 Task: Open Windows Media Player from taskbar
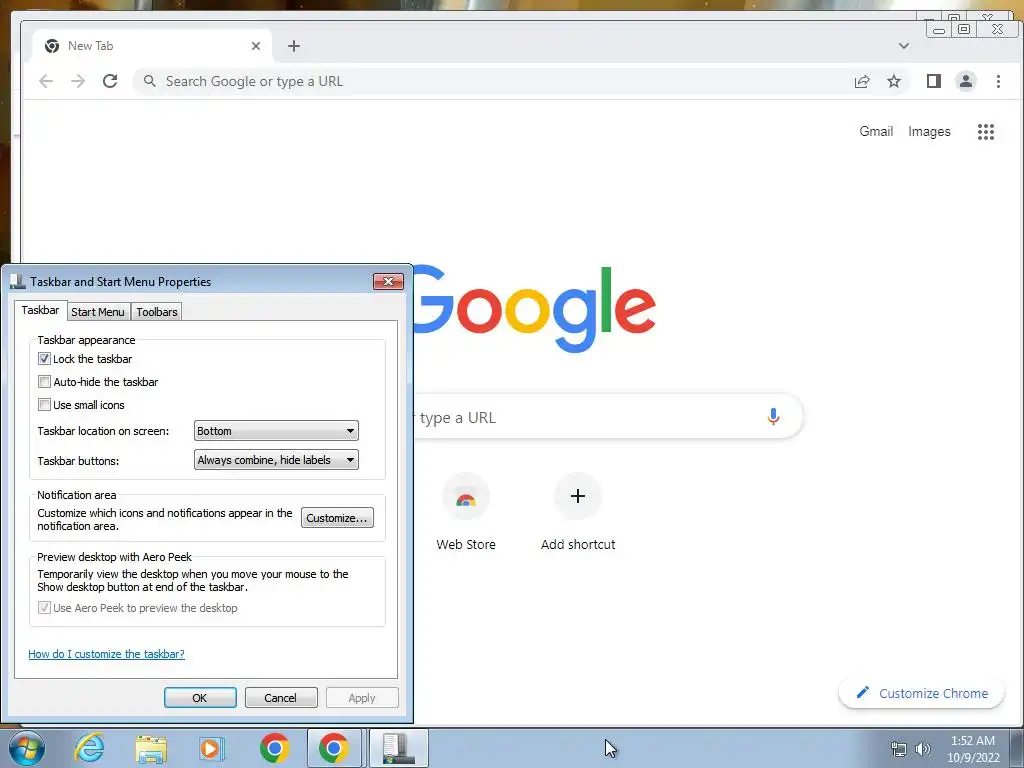tap(210, 748)
